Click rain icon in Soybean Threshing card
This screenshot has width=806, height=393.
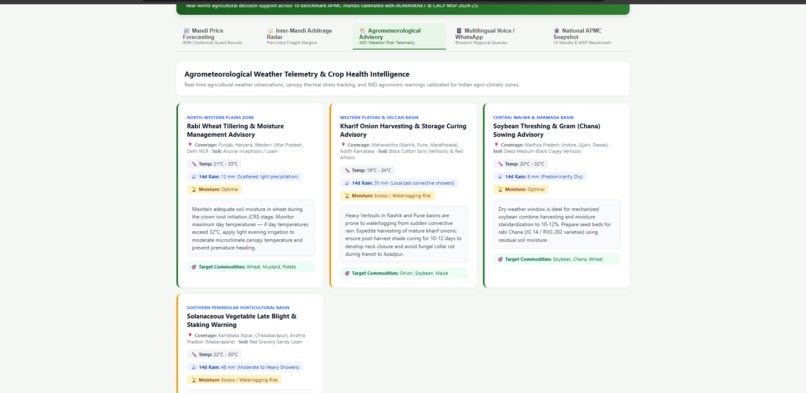tap(500, 177)
